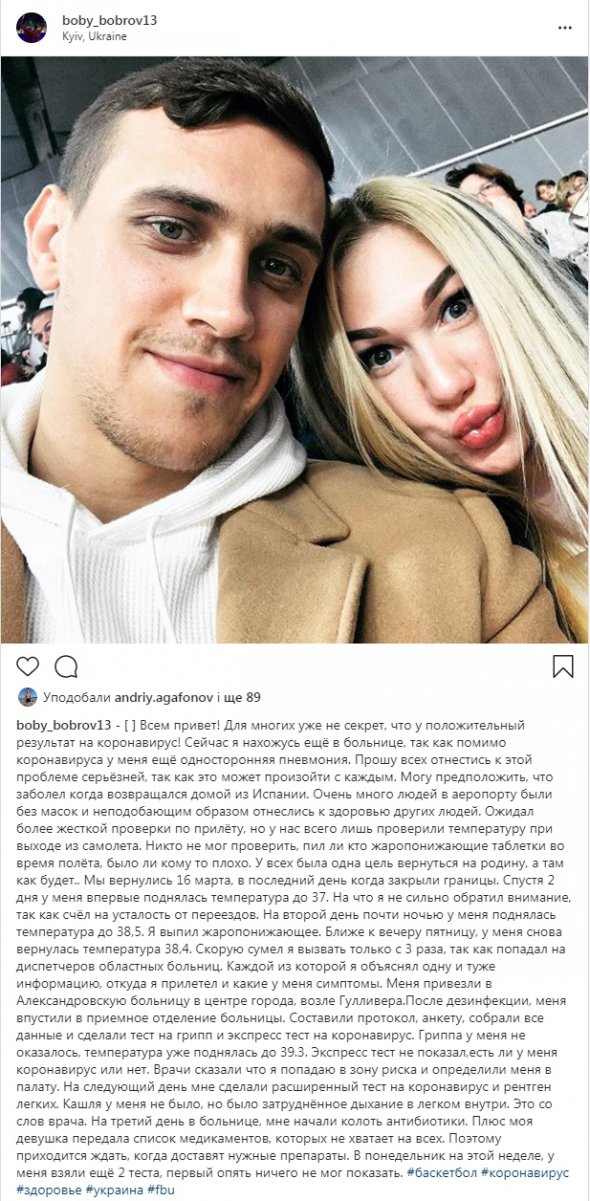The image size is (590, 1201).
Task: Open the #украина hashtag
Action: pyautogui.click(x=116, y=1190)
